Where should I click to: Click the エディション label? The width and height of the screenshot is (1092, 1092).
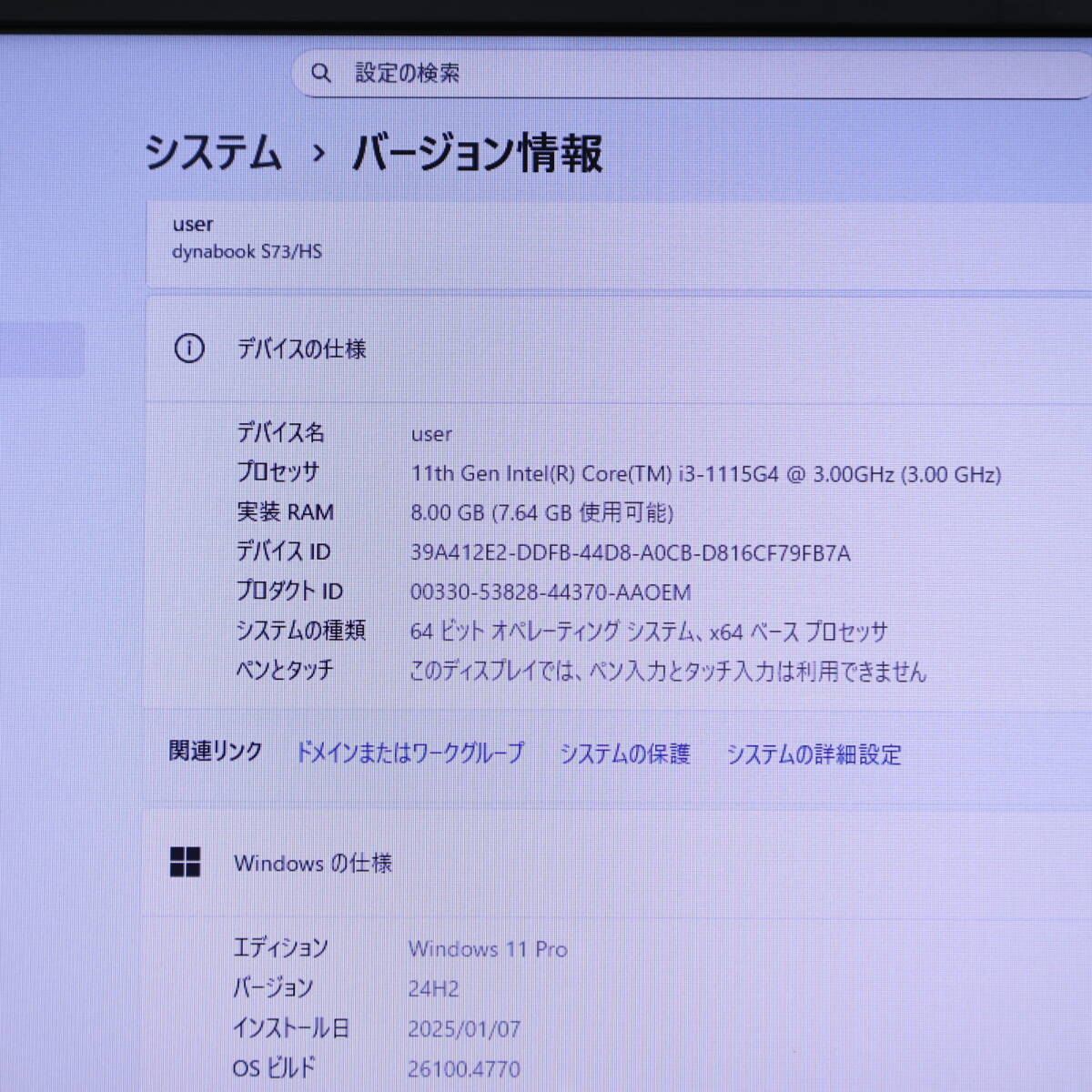(x=280, y=947)
